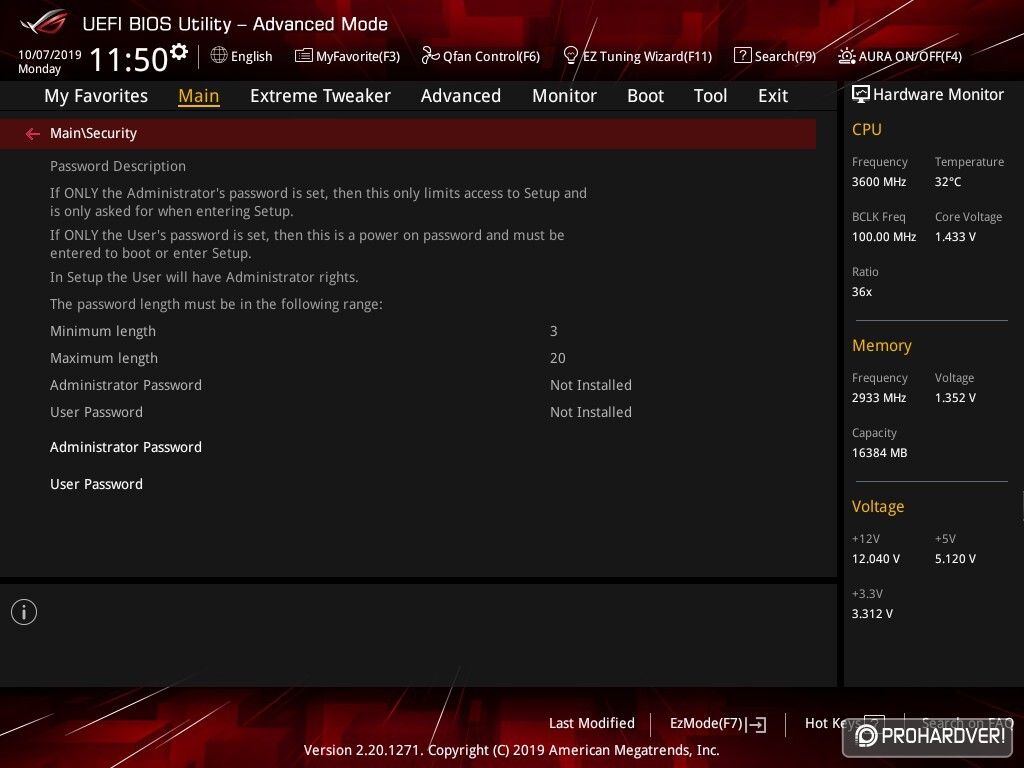The height and width of the screenshot is (768, 1024).
Task: Click Last Modified button
Action: [x=592, y=723]
